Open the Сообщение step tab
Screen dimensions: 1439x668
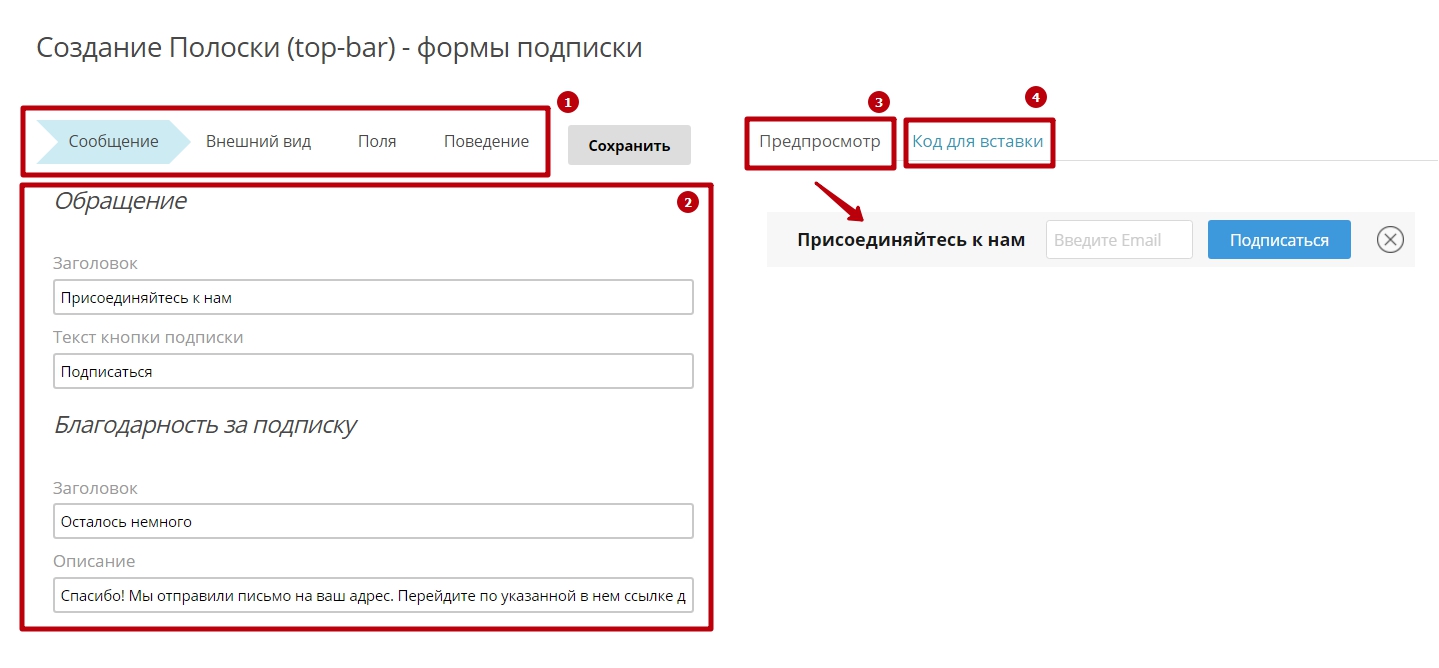(113, 142)
